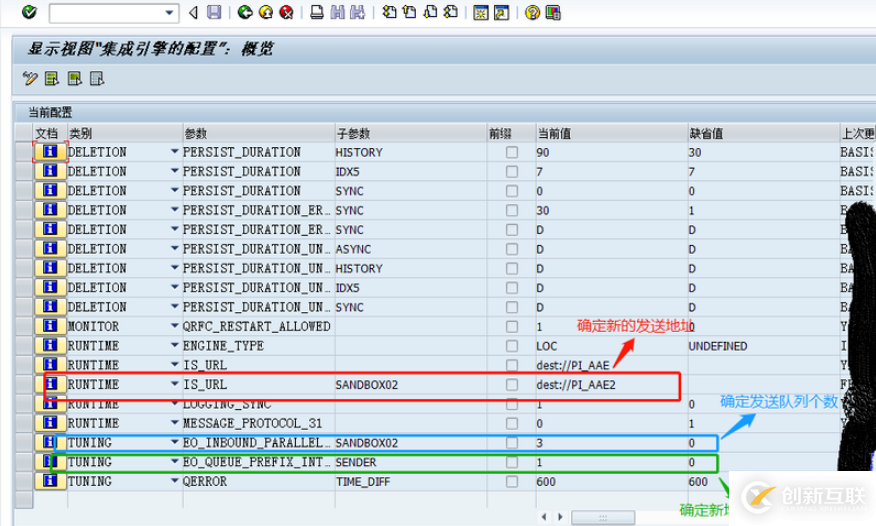Viewport: 876px width, 526px height.
Task: Click the yellow Exit icon
Action: [x=266, y=12]
